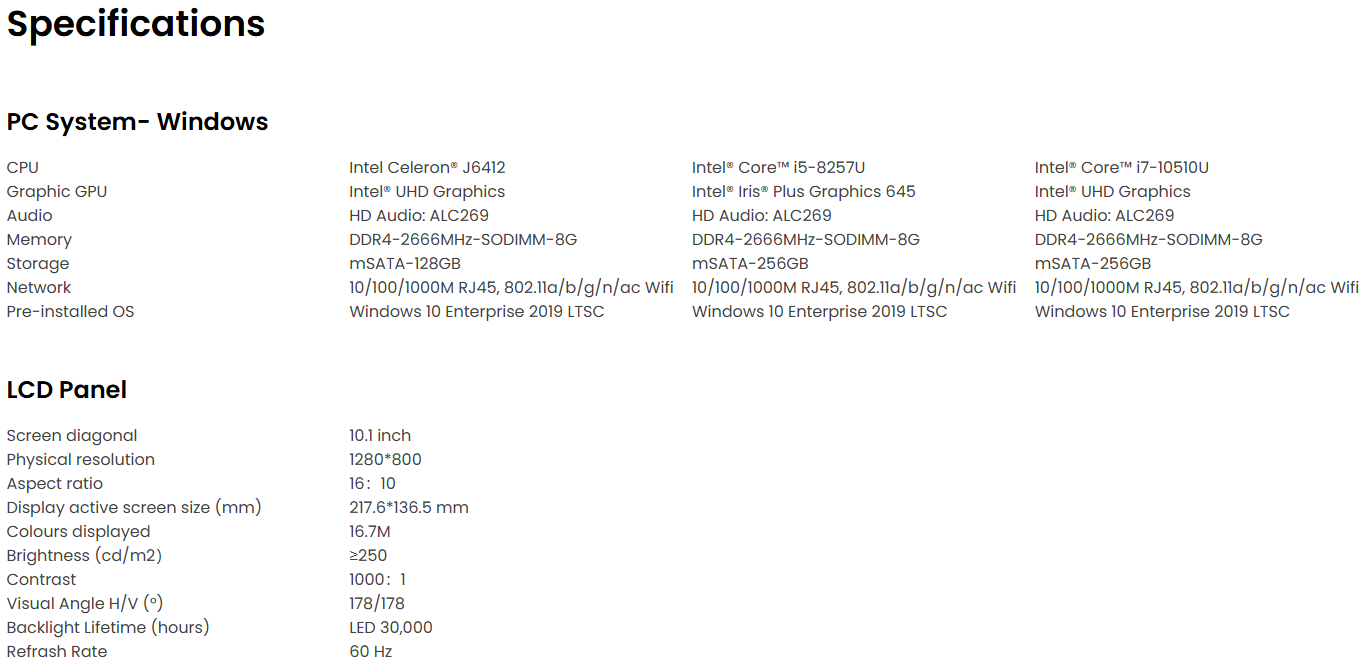Click the 10.1 inch value
1371x664 pixels.
click(380, 436)
